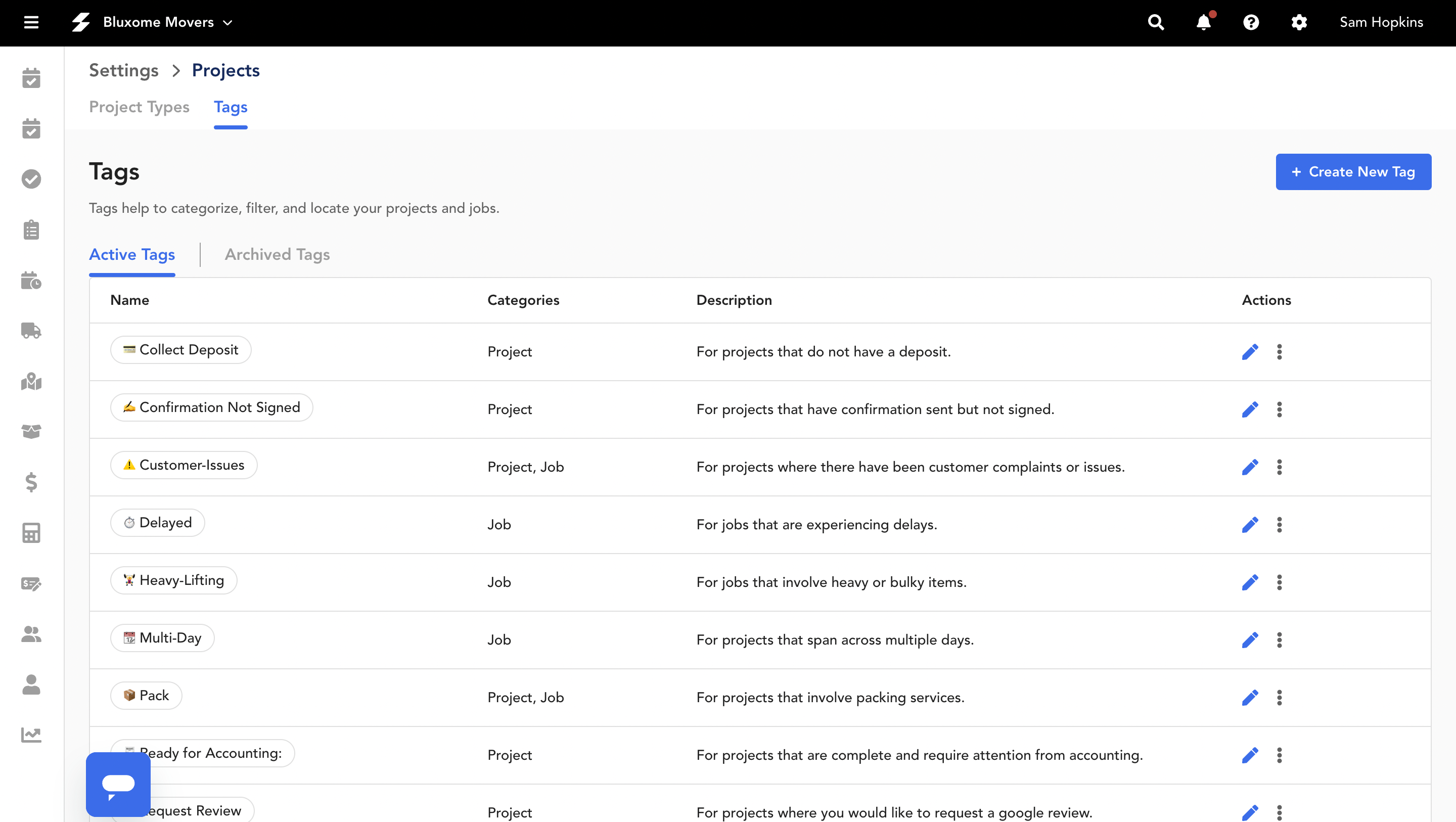Click 'Project, Job' category in Pack row
This screenshot has width=1456, height=822.
click(x=526, y=698)
